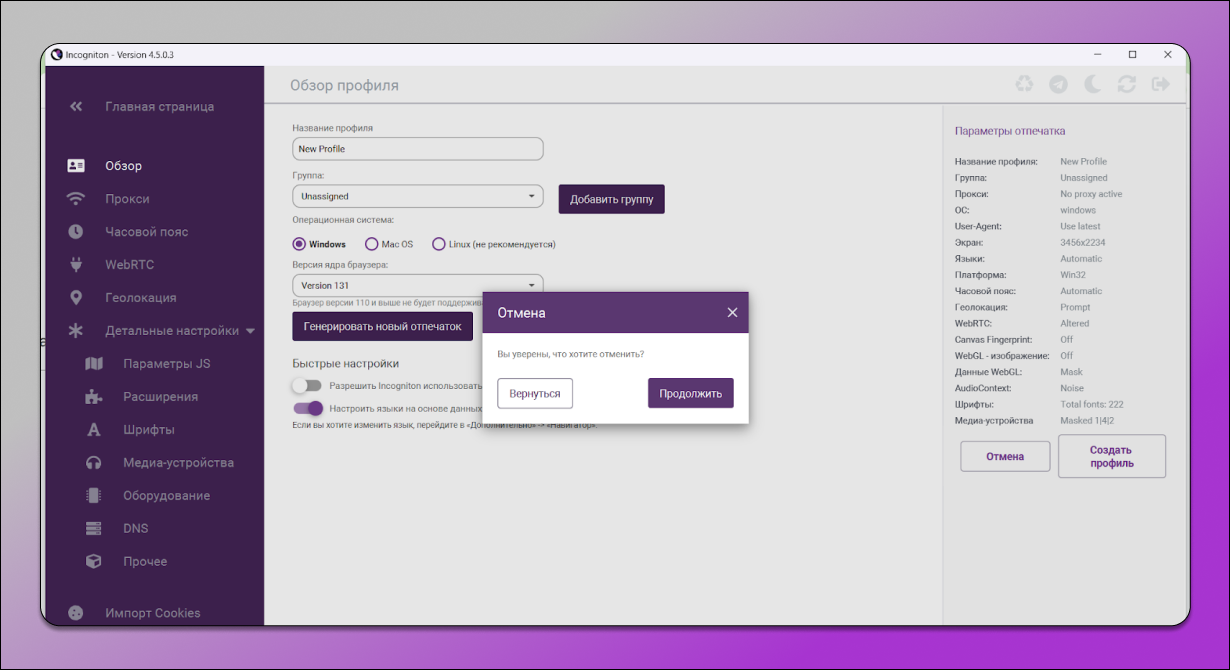This screenshot has width=1230, height=670.
Task: Select the Linux radio button
Action: click(438, 244)
